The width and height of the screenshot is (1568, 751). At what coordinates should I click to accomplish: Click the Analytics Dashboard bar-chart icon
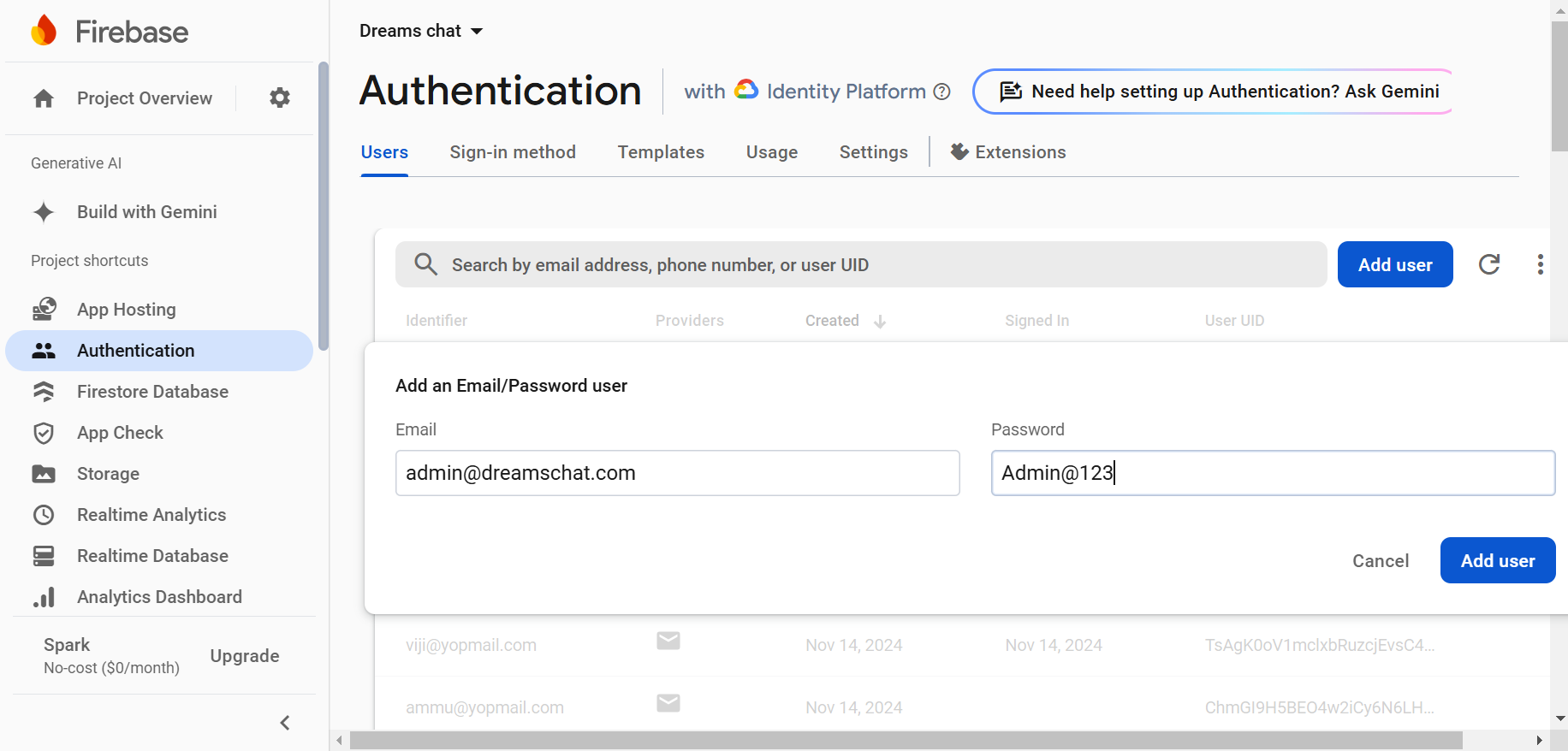tap(44, 597)
